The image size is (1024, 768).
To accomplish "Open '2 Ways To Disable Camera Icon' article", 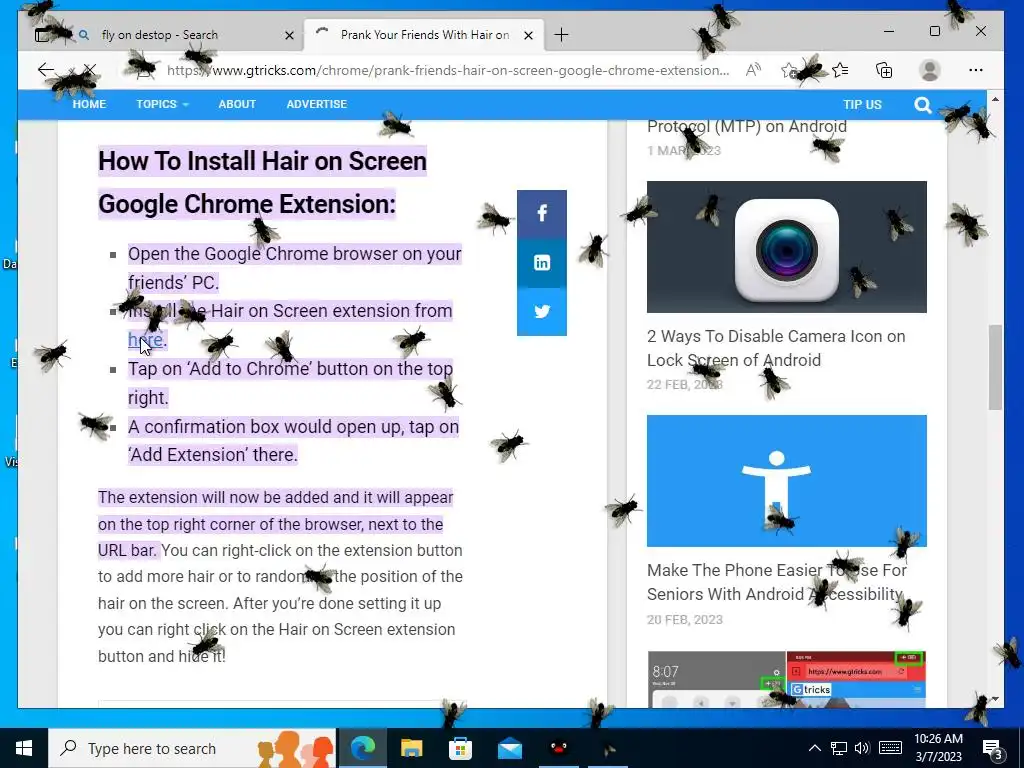I will pyautogui.click(x=776, y=348).
